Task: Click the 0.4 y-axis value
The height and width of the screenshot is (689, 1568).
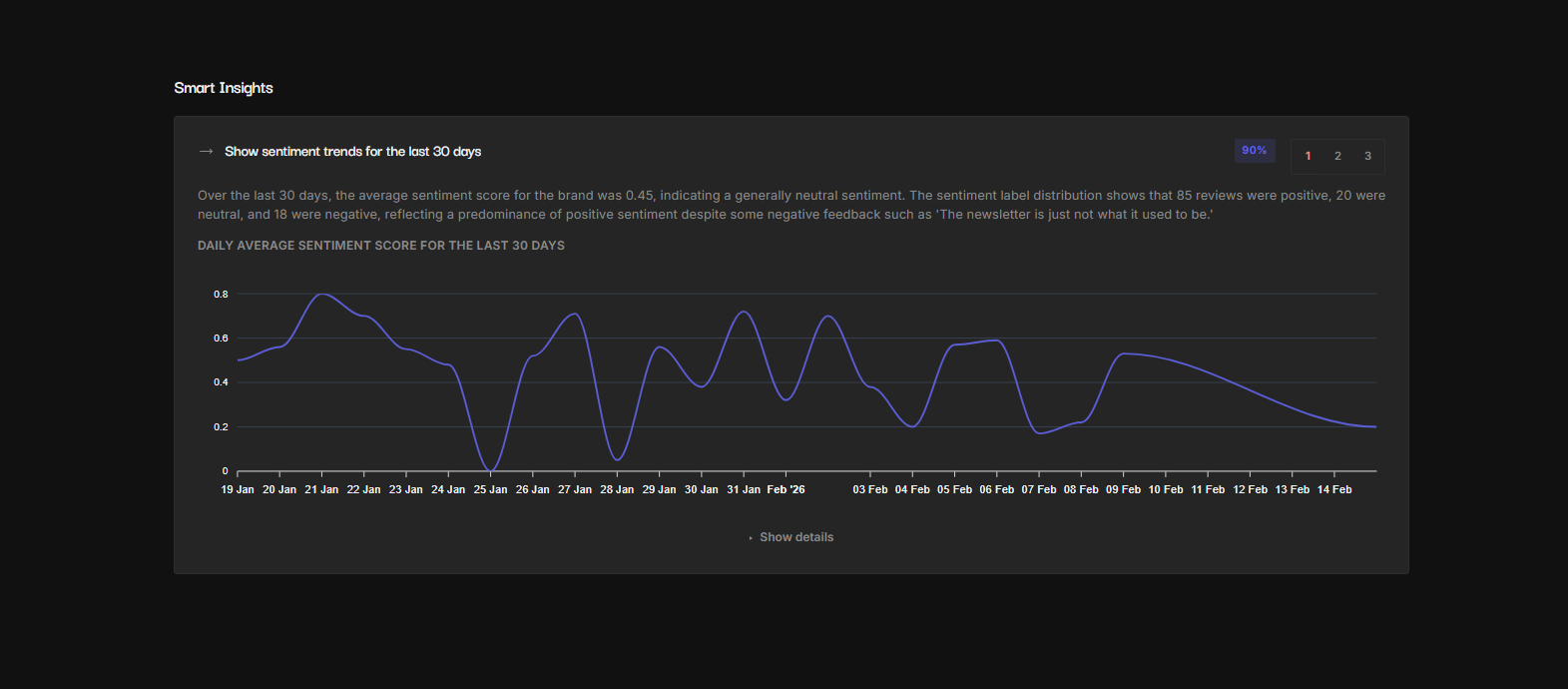Action: [x=221, y=382]
